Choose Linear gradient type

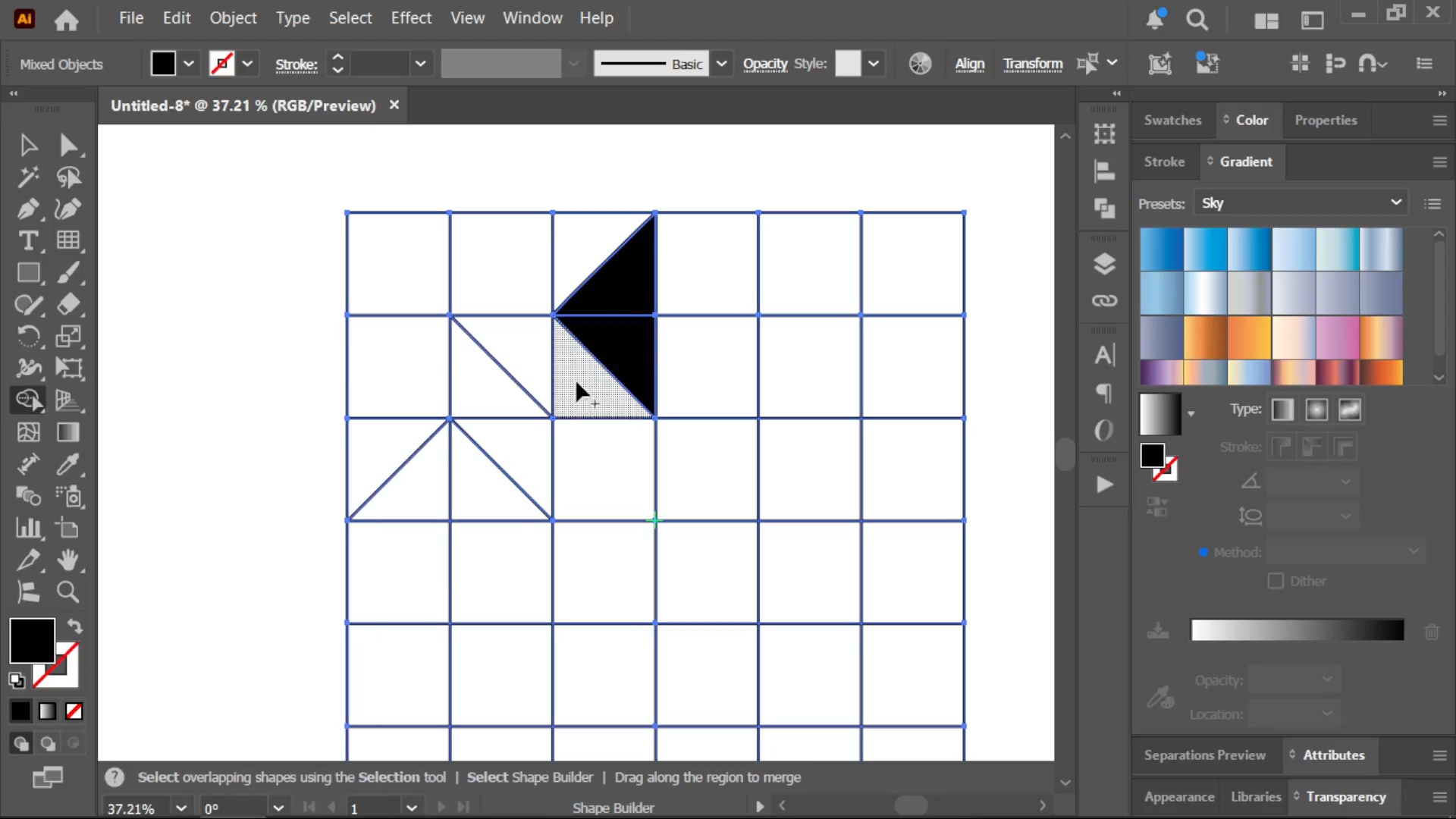point(1282,410)
